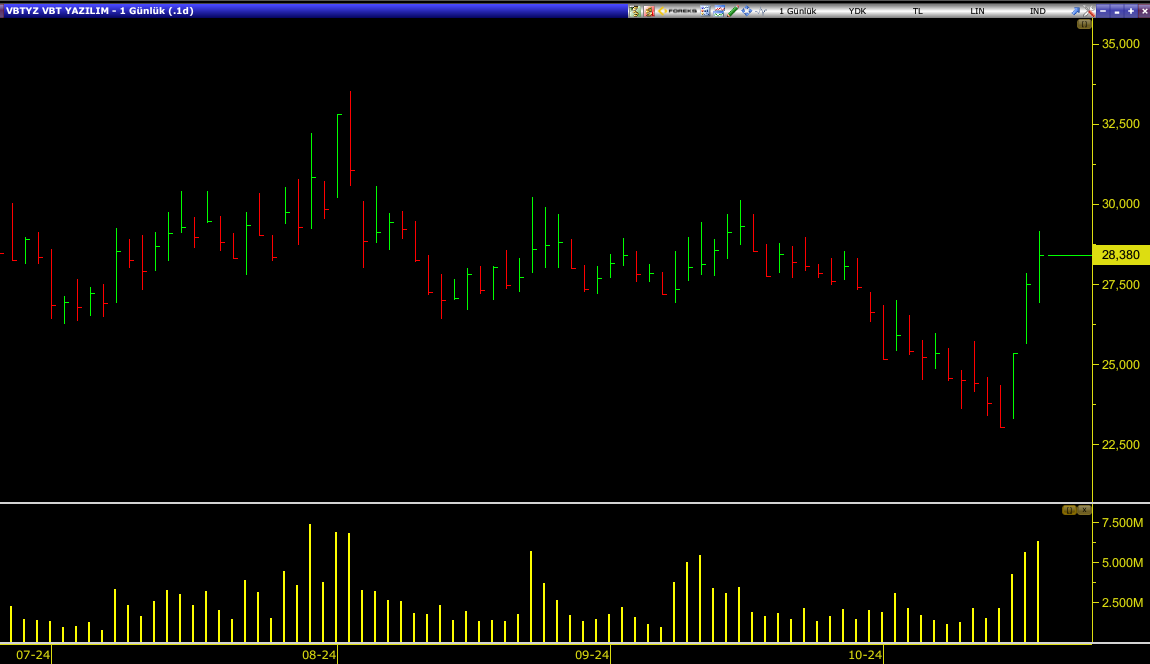Viewport: 1150px width, 664px height.
Task: Click the blue arrow pin icon
Action: click(1076, 11)
